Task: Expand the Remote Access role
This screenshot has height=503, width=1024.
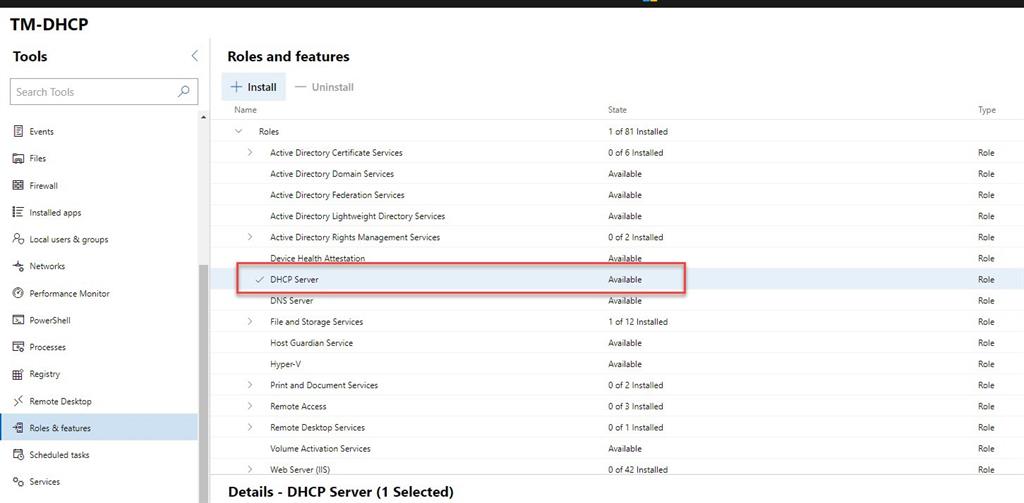Action: [249, 406]
